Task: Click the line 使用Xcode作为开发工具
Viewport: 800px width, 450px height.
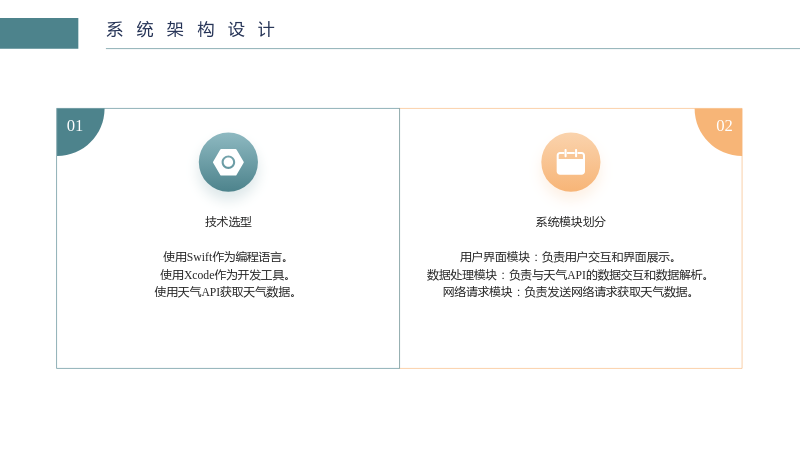Action: [226, 274]
